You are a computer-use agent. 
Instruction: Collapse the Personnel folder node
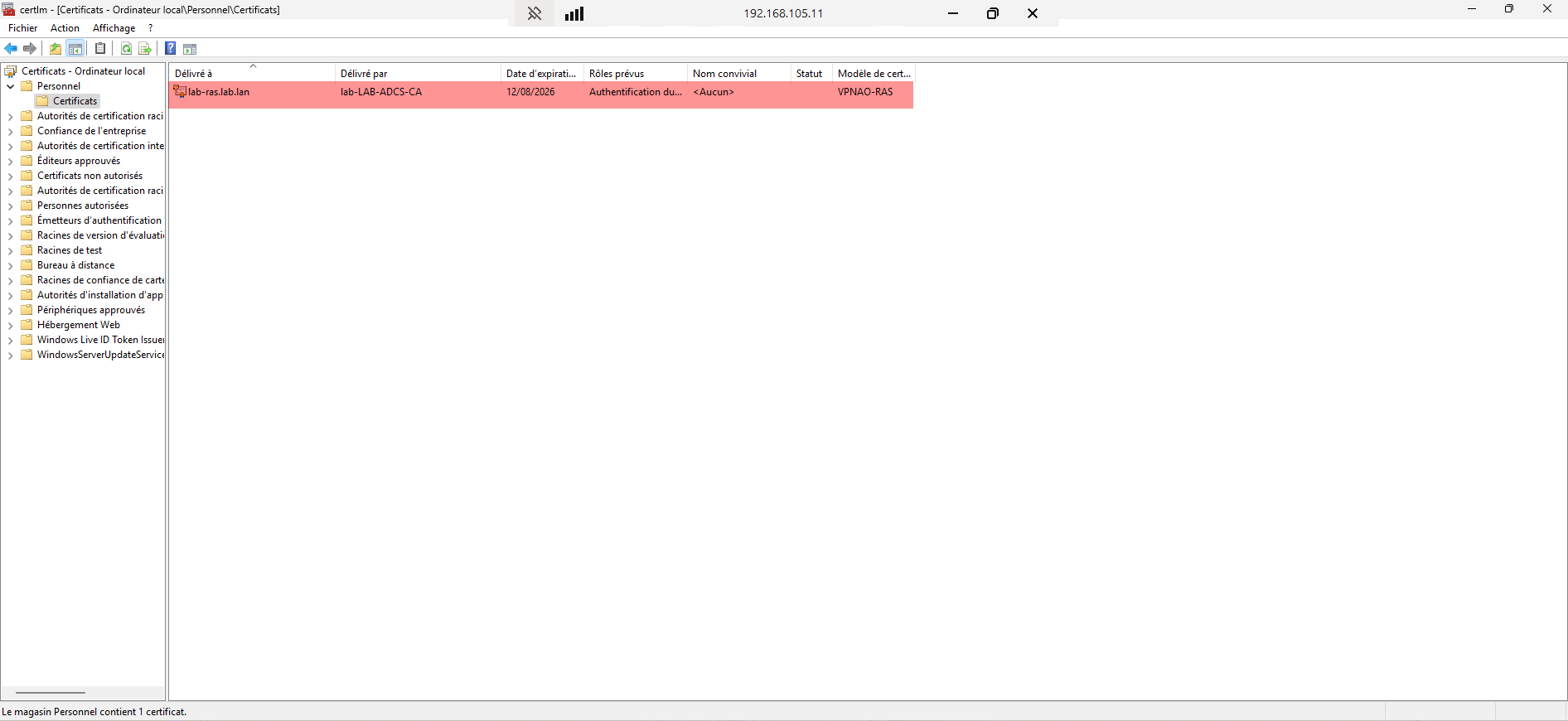coord(10,86)
